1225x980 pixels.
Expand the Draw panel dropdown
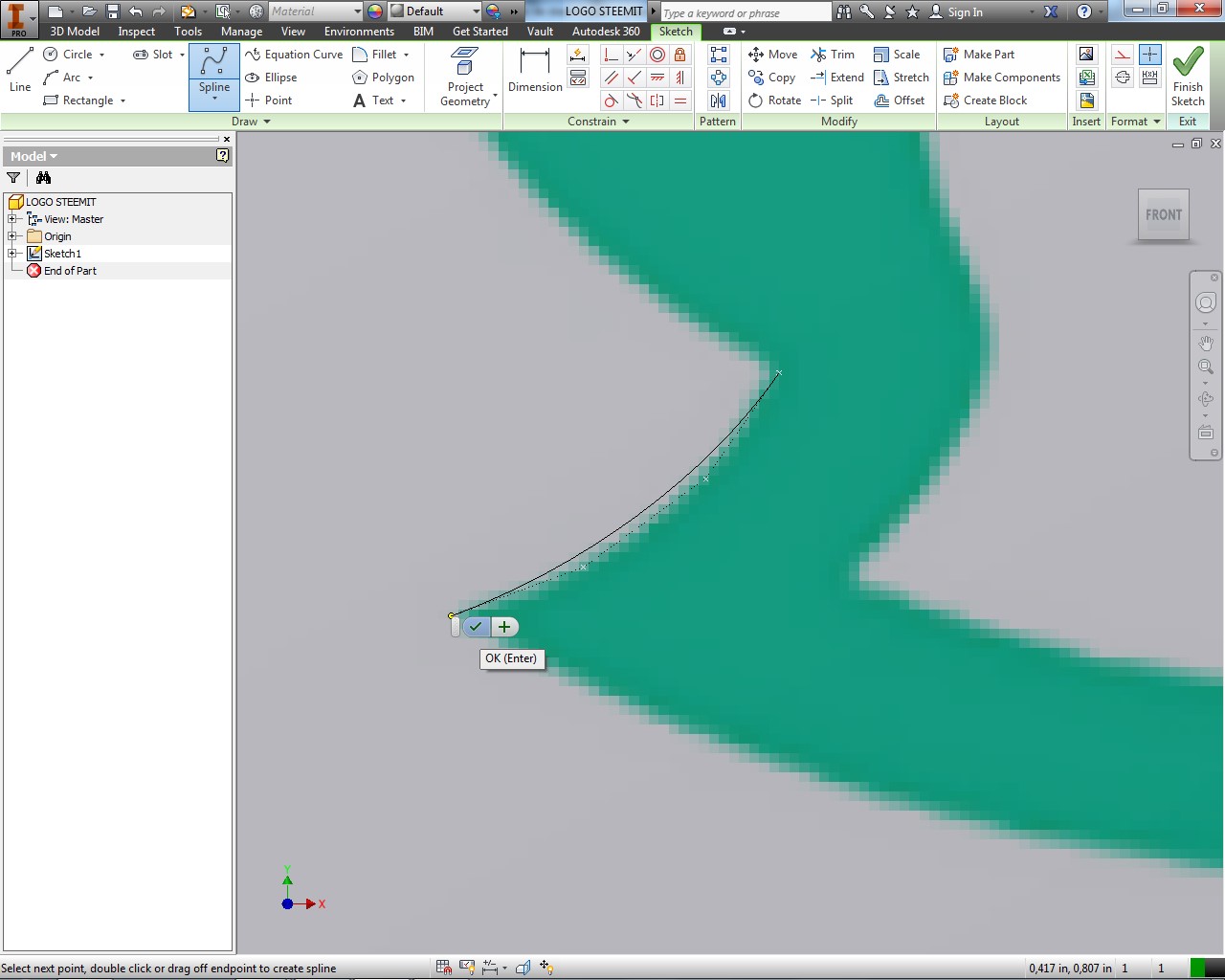point(252,122)
